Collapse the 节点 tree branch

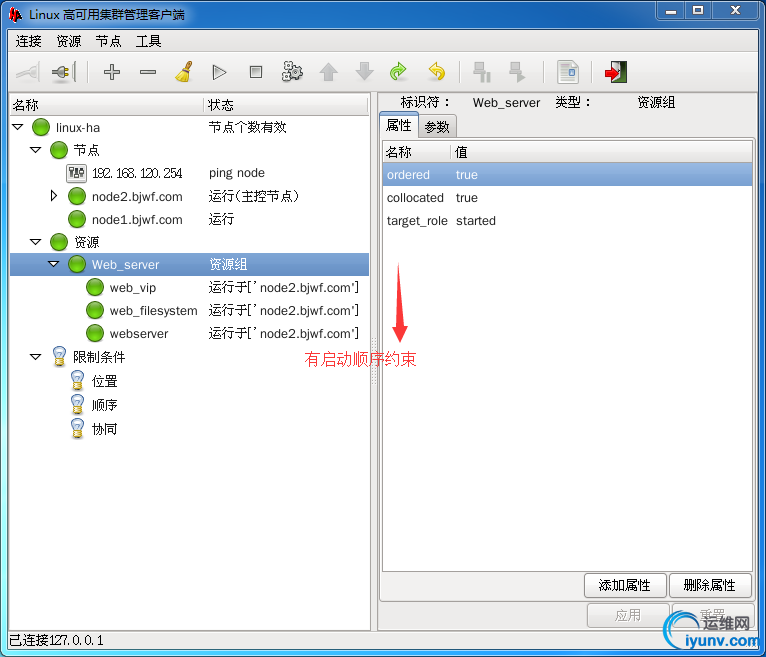(x=36, y=150)
